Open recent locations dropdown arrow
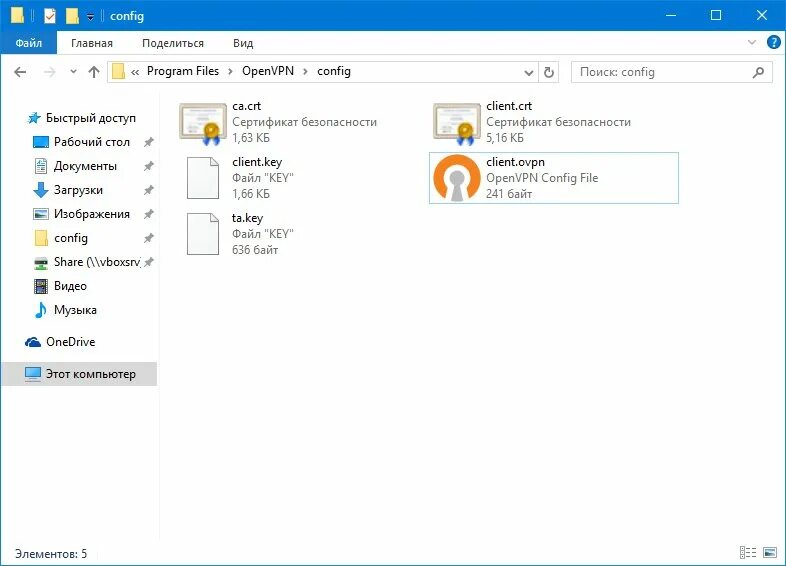Image resolution: width=786 pixels, height=566 pixels. (73, 72)
